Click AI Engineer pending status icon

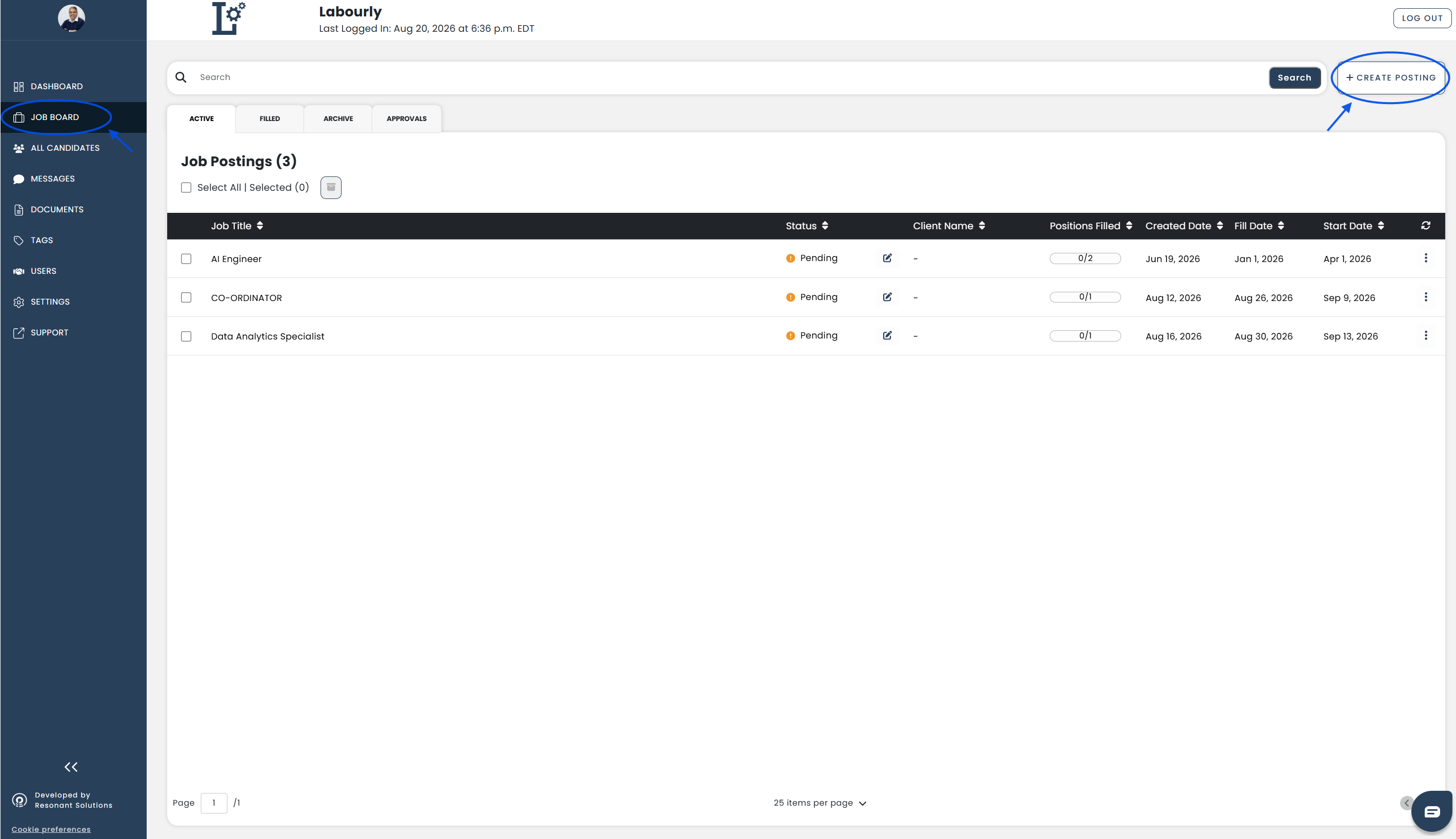point(790,259)
